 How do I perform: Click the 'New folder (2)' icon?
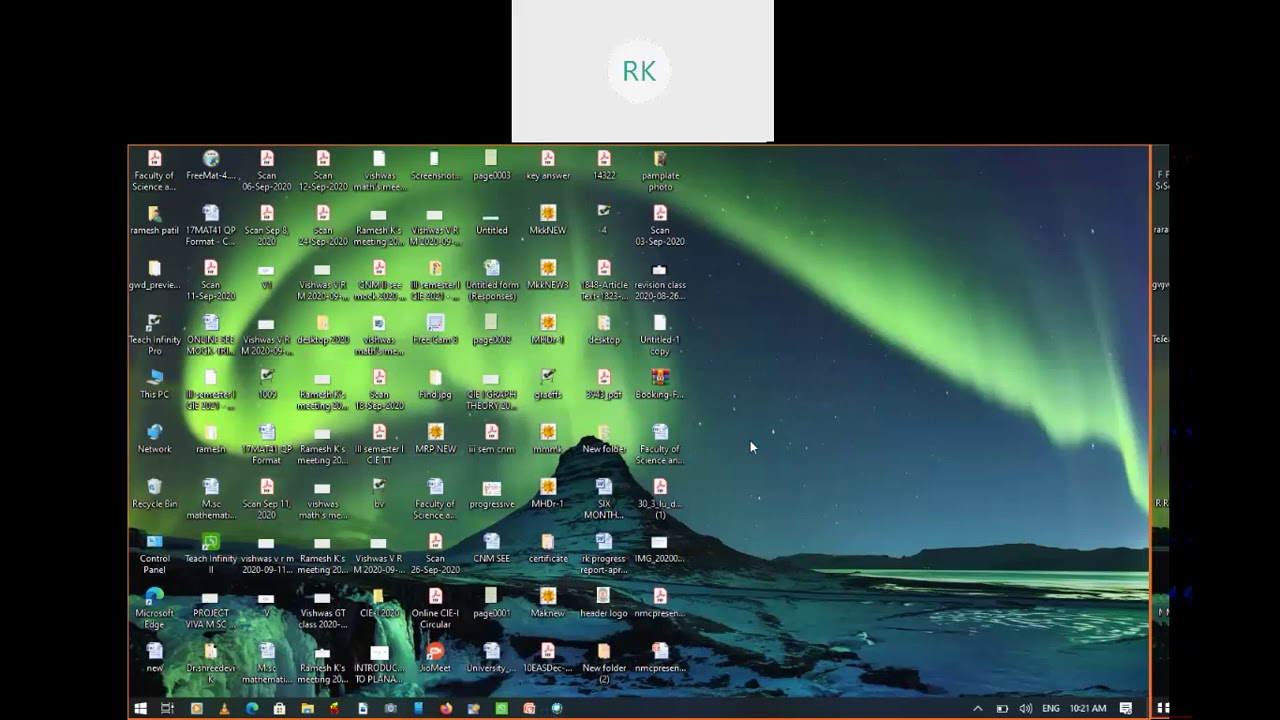[604, 663]
